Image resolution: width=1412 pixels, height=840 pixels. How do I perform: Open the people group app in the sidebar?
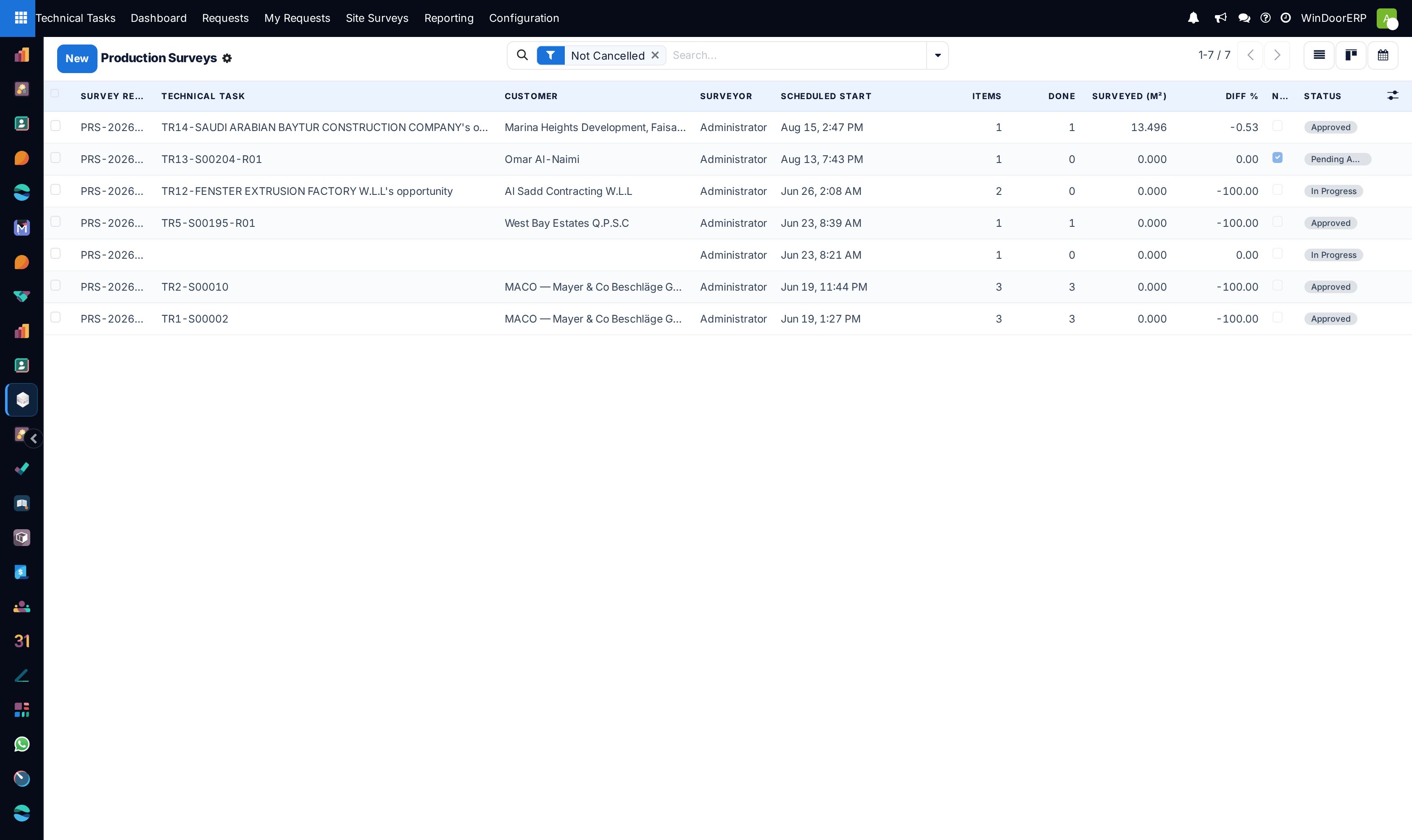tap(21, 607)
